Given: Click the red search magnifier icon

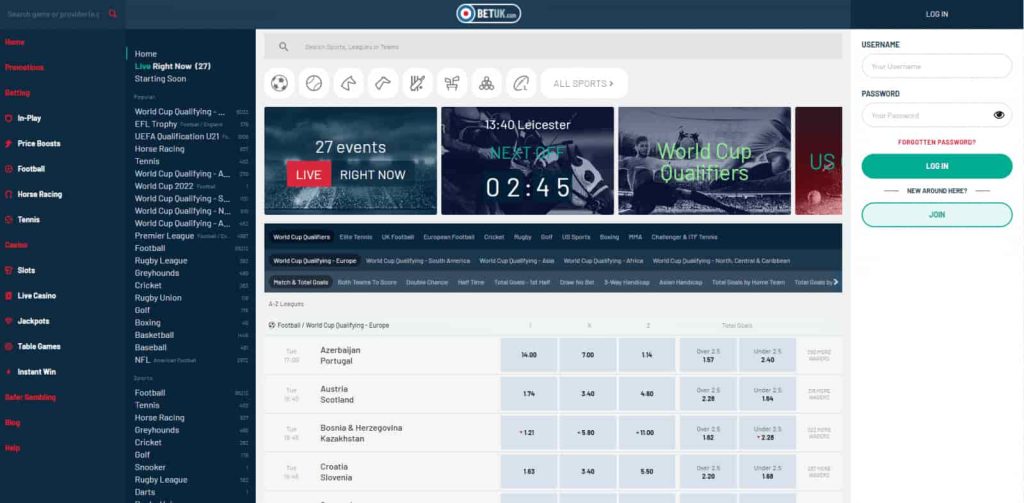Looking at the screenshot, I should [x=113, y=14].
